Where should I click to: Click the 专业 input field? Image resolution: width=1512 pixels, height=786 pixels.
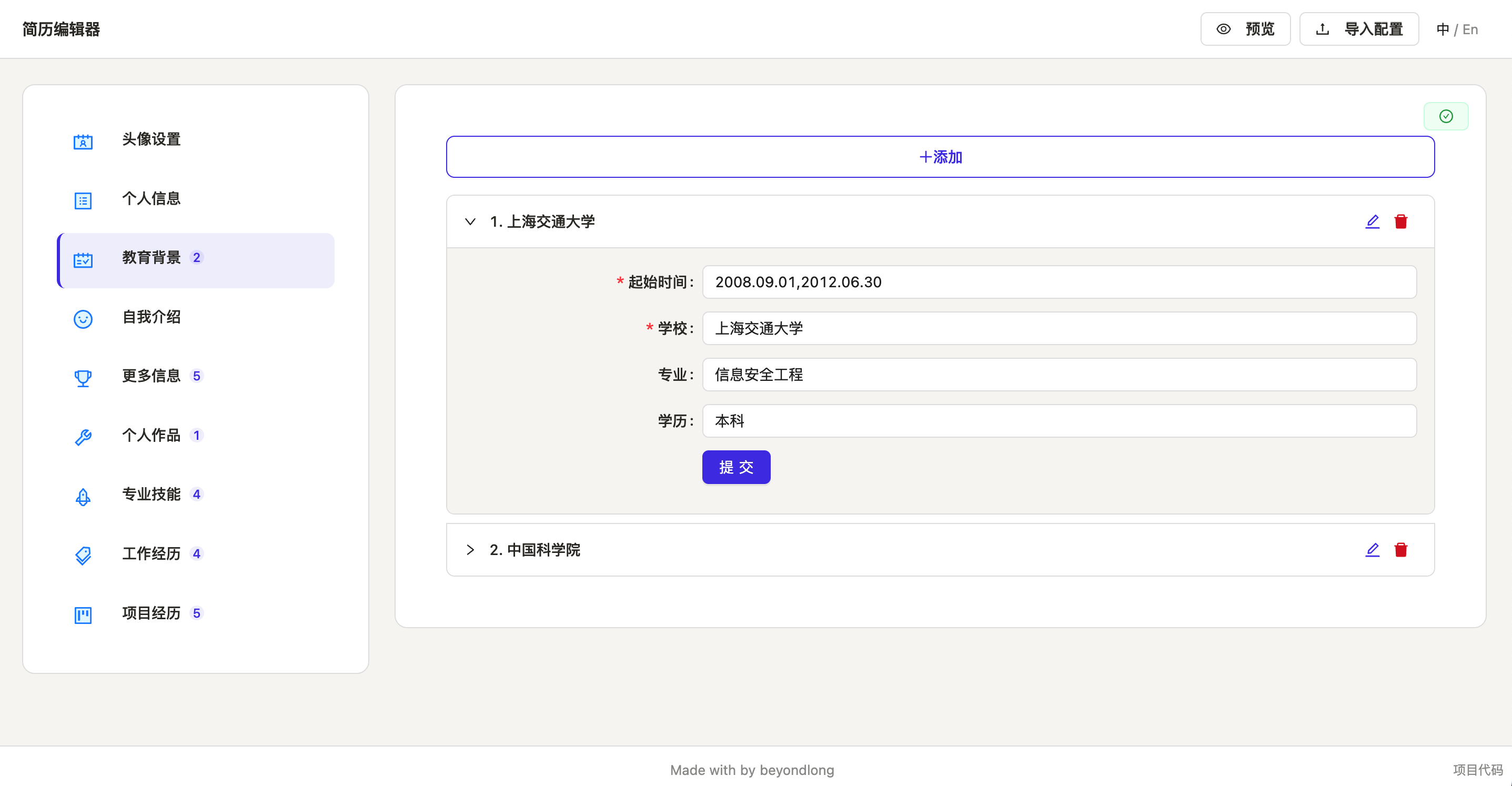click(x=1060, y=375)
